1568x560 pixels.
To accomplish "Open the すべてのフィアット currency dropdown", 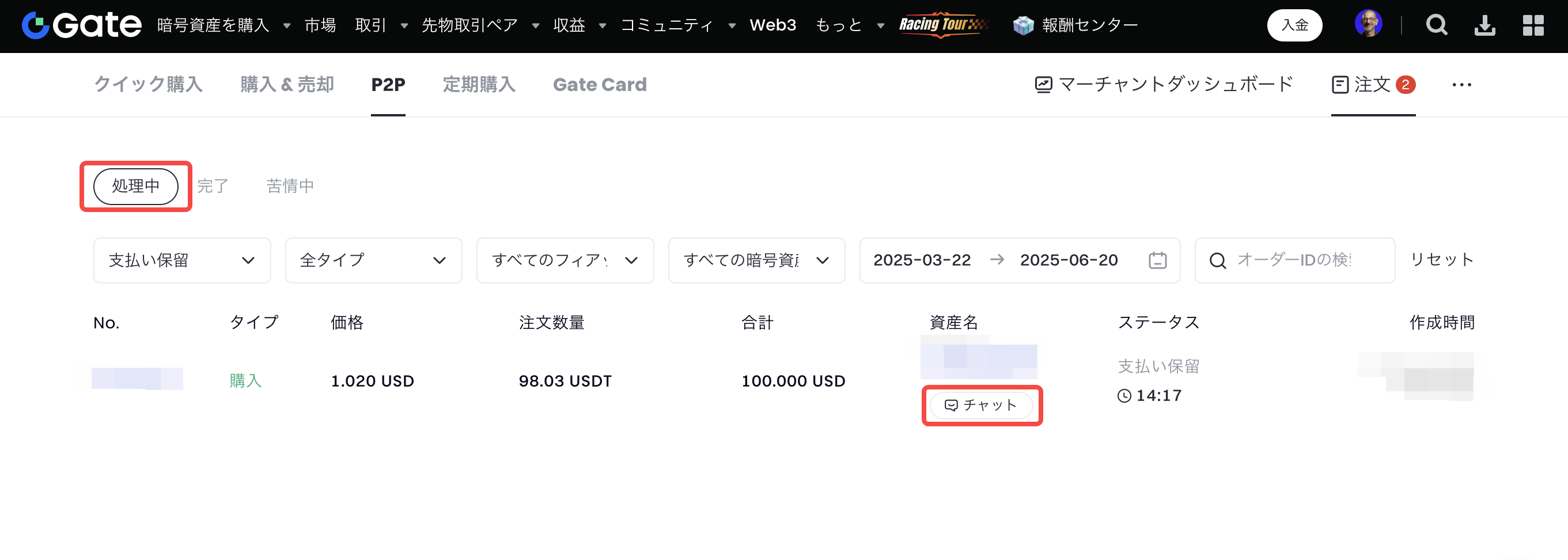I will 565,260.
